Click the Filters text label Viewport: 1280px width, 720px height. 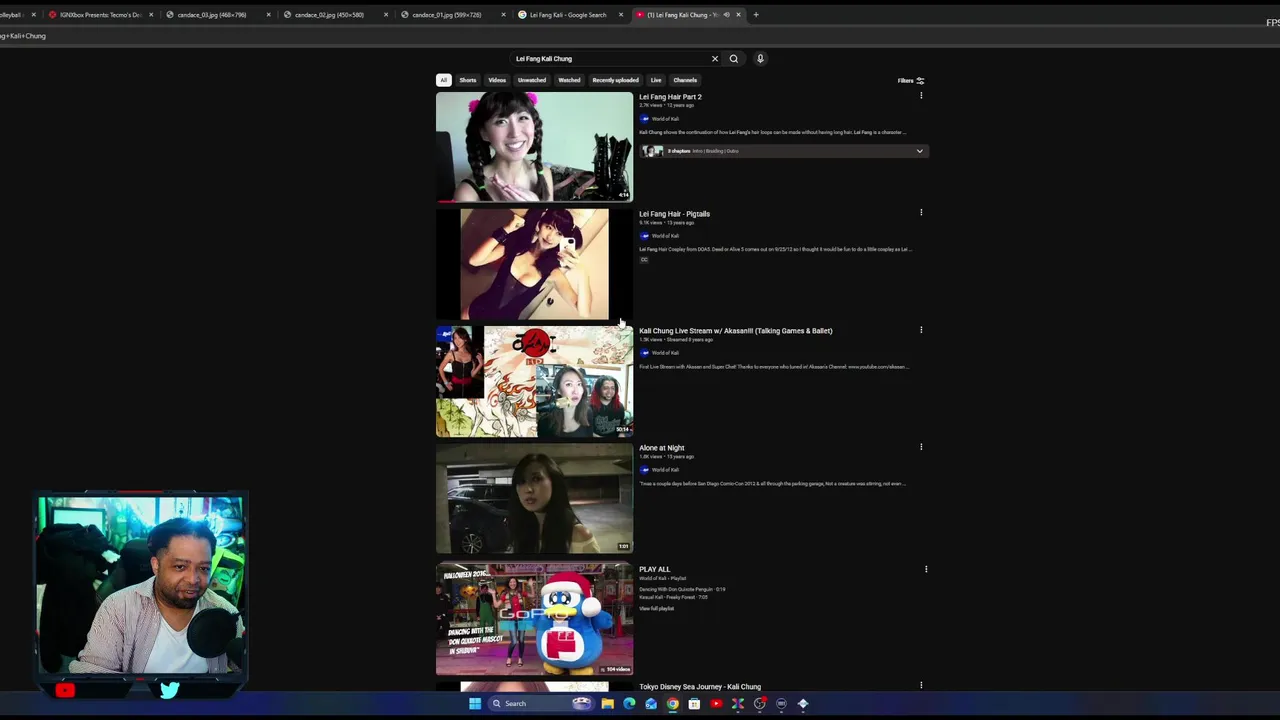[x=905, y=80]
